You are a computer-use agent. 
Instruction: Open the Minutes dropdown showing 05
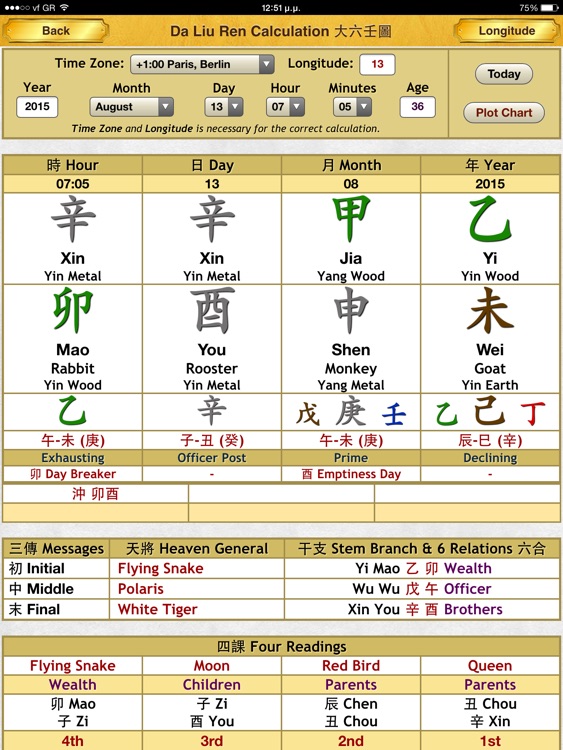coord(352,107)
